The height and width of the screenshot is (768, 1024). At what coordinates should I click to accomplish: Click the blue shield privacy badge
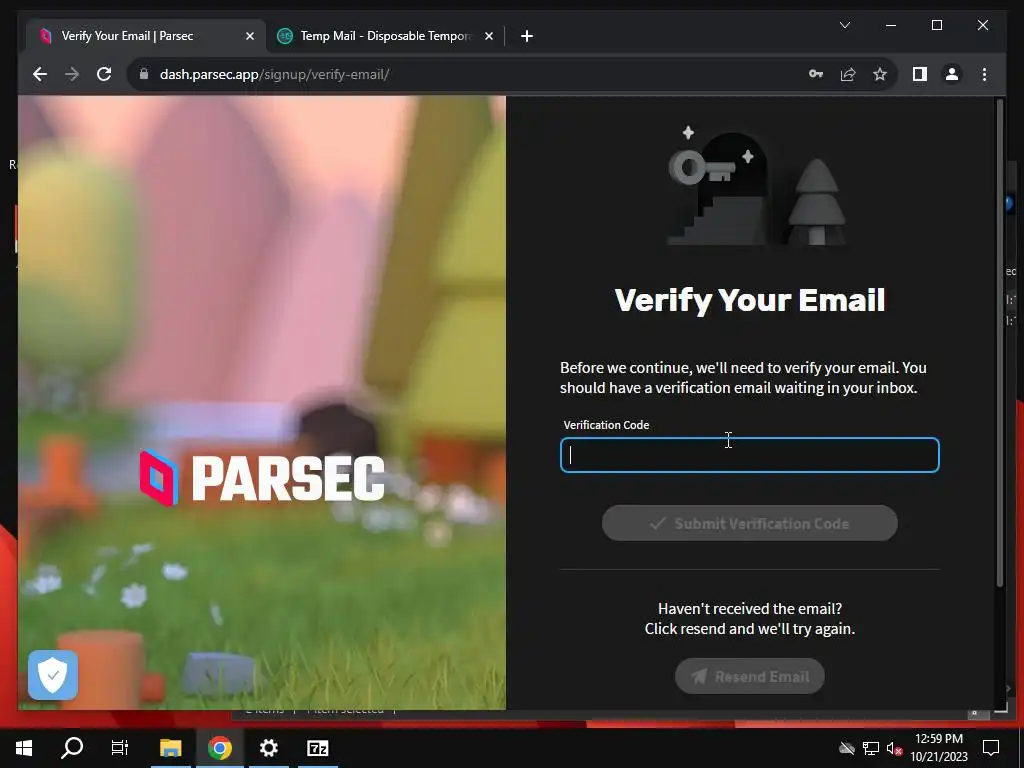coord(53,675)
